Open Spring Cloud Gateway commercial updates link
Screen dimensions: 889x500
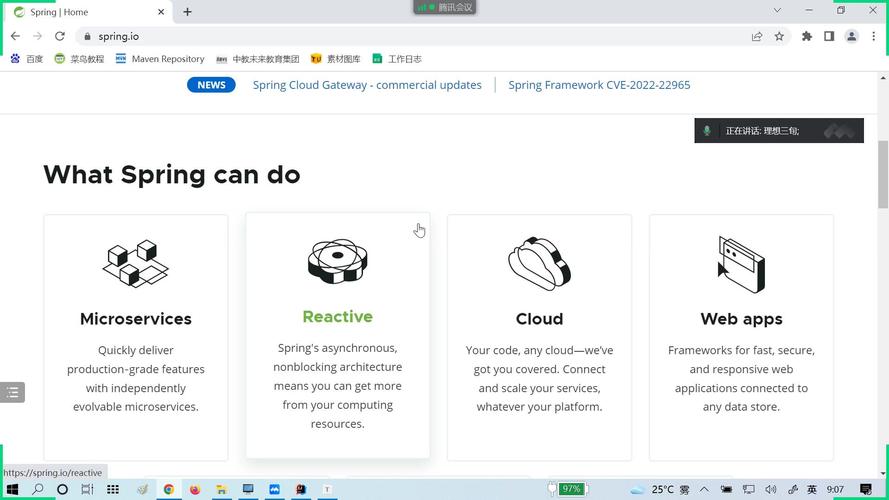coord(367,85)
